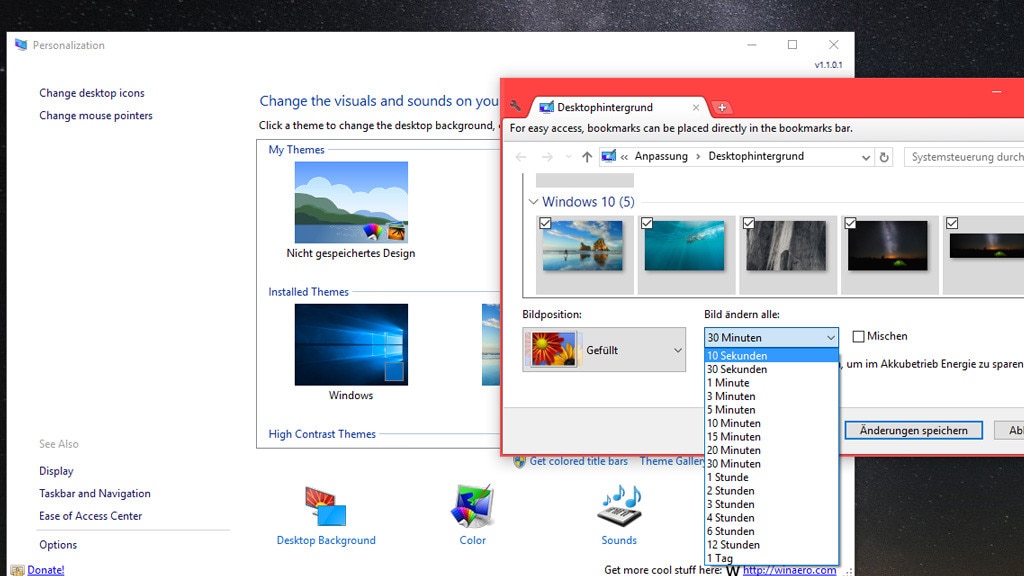
Task: Collapse the Windows 10 (5) group
Action: (x=533, y=201)
